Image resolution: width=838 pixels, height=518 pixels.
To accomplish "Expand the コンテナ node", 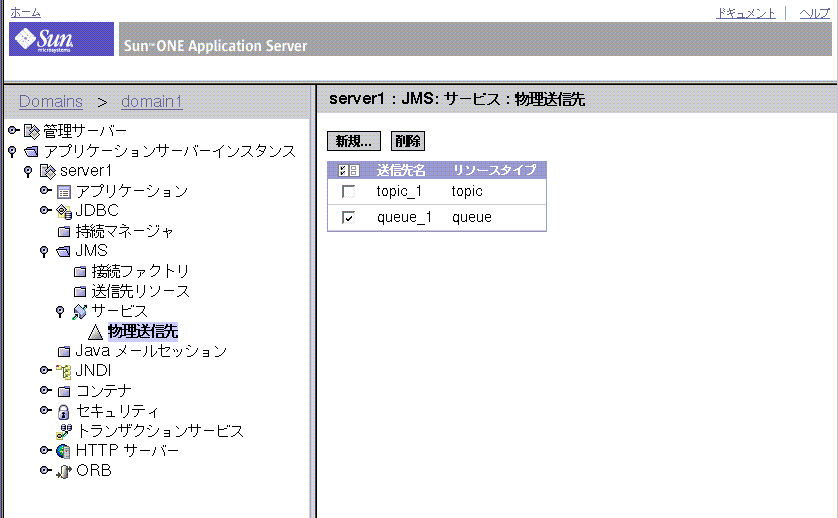I will pyautogui.click(x=45, y=390).
